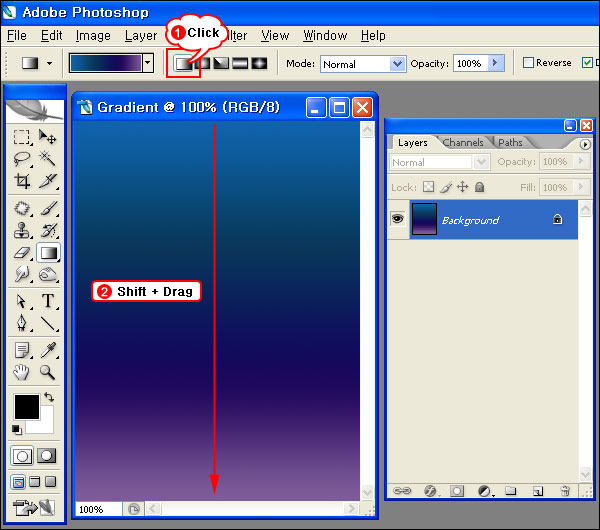Open the tool preset picker arrow
The width and height of the screenshot is (600, 530).
49,63
